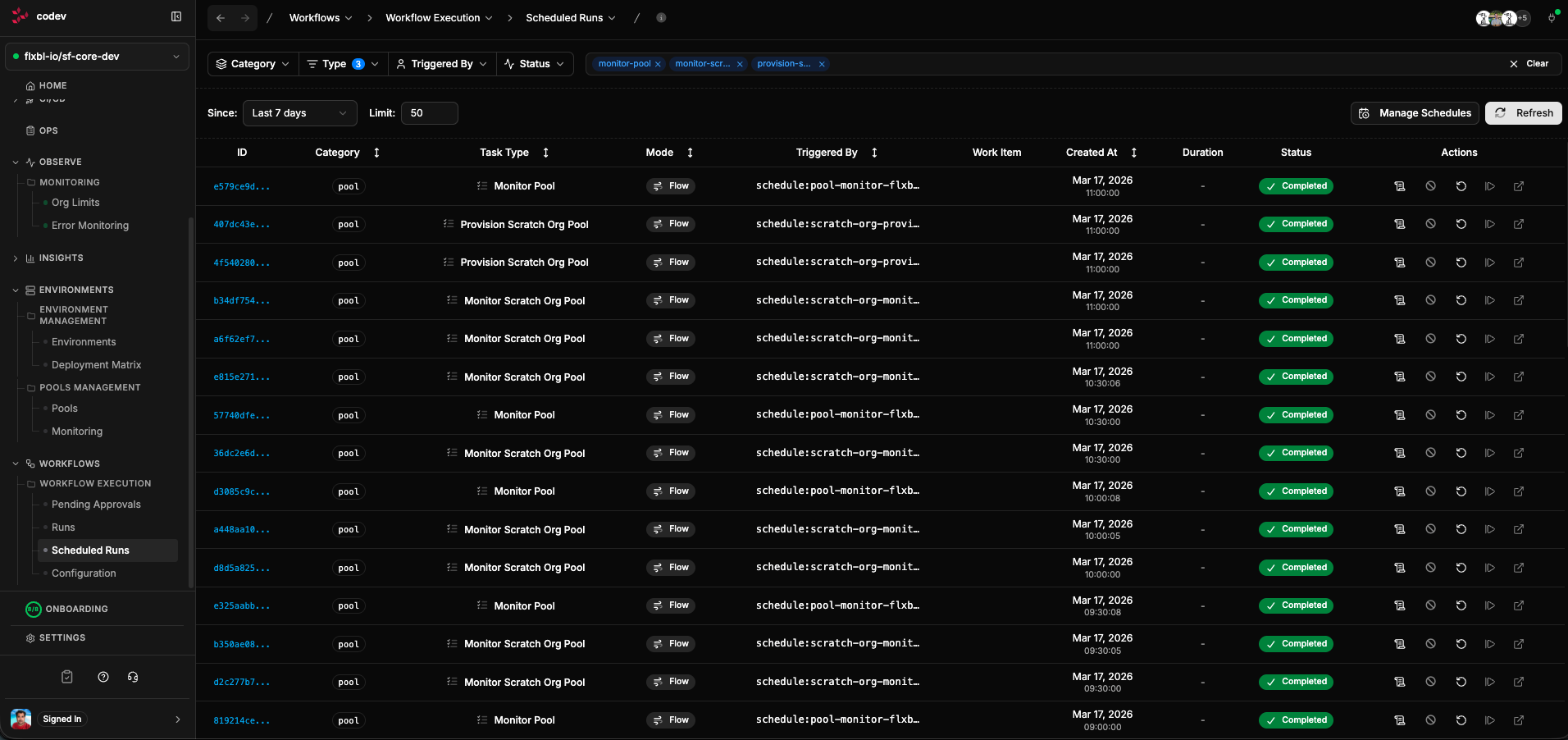
Task: Click the Limit input field
Action: pyautogui.click(x=429, y=113)
